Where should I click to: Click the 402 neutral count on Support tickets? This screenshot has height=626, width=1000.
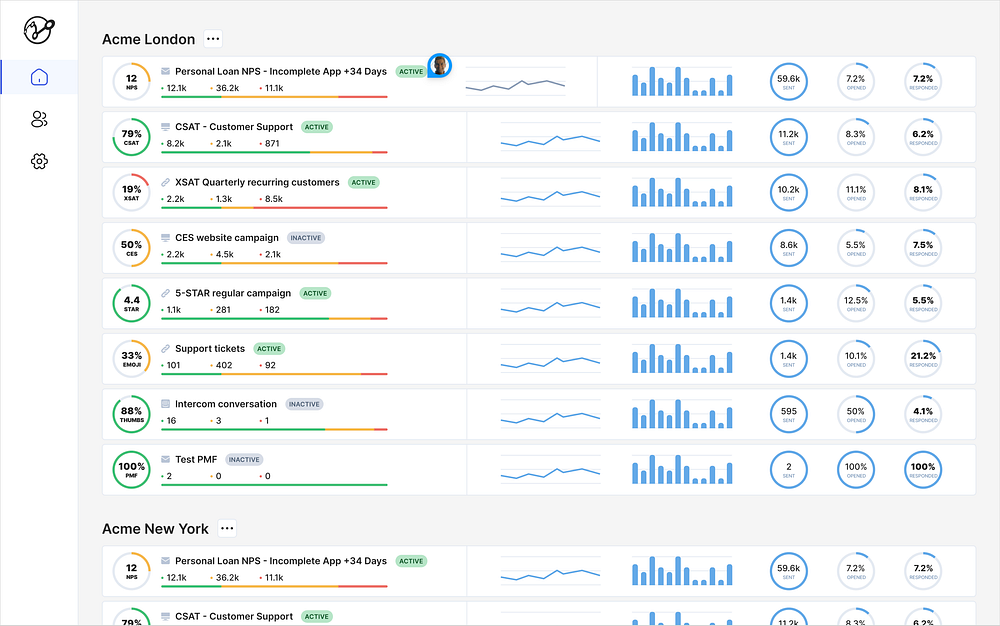224,365
